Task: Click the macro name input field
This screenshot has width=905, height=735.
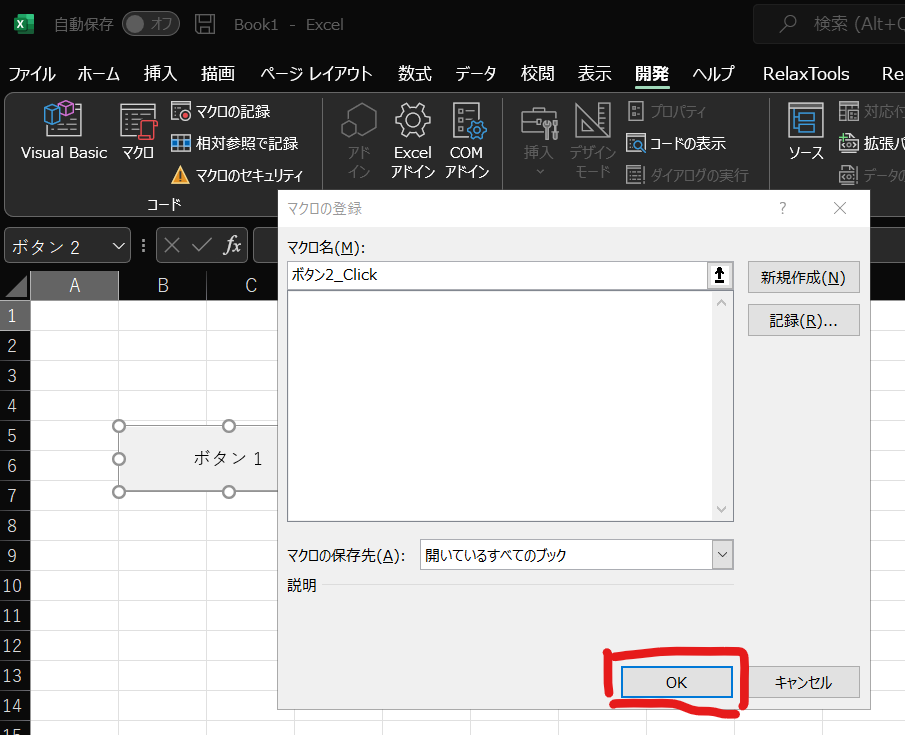Action: [x=497, y=275]
